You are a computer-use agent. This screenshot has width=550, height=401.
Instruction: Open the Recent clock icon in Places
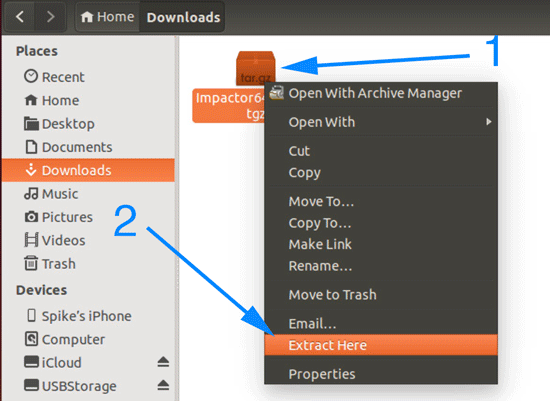click(31, 76)
